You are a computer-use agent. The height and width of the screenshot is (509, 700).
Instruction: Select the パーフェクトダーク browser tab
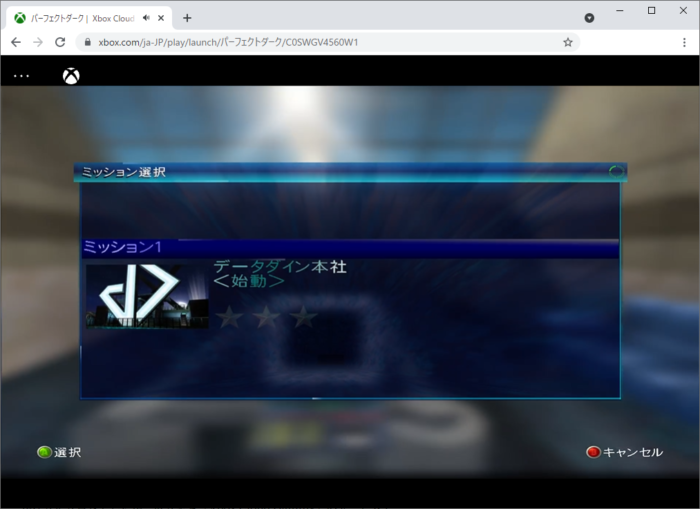point(80,18)
